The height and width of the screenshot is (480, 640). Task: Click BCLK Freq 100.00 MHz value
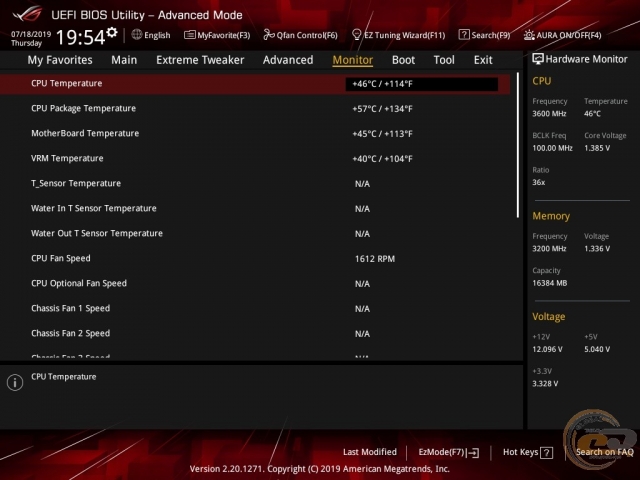(552, 148)
